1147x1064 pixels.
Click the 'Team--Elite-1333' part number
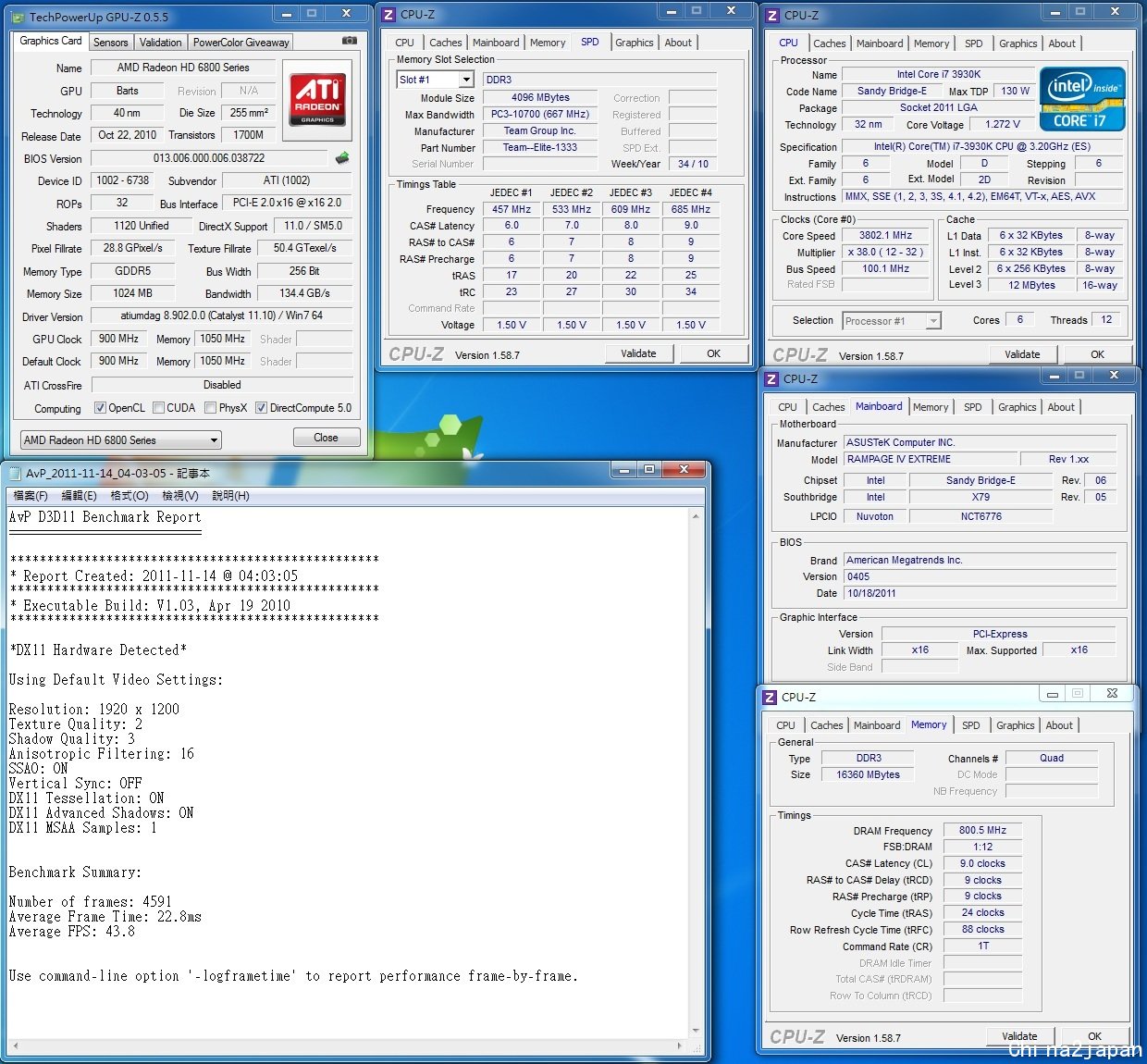coord(540,147)
